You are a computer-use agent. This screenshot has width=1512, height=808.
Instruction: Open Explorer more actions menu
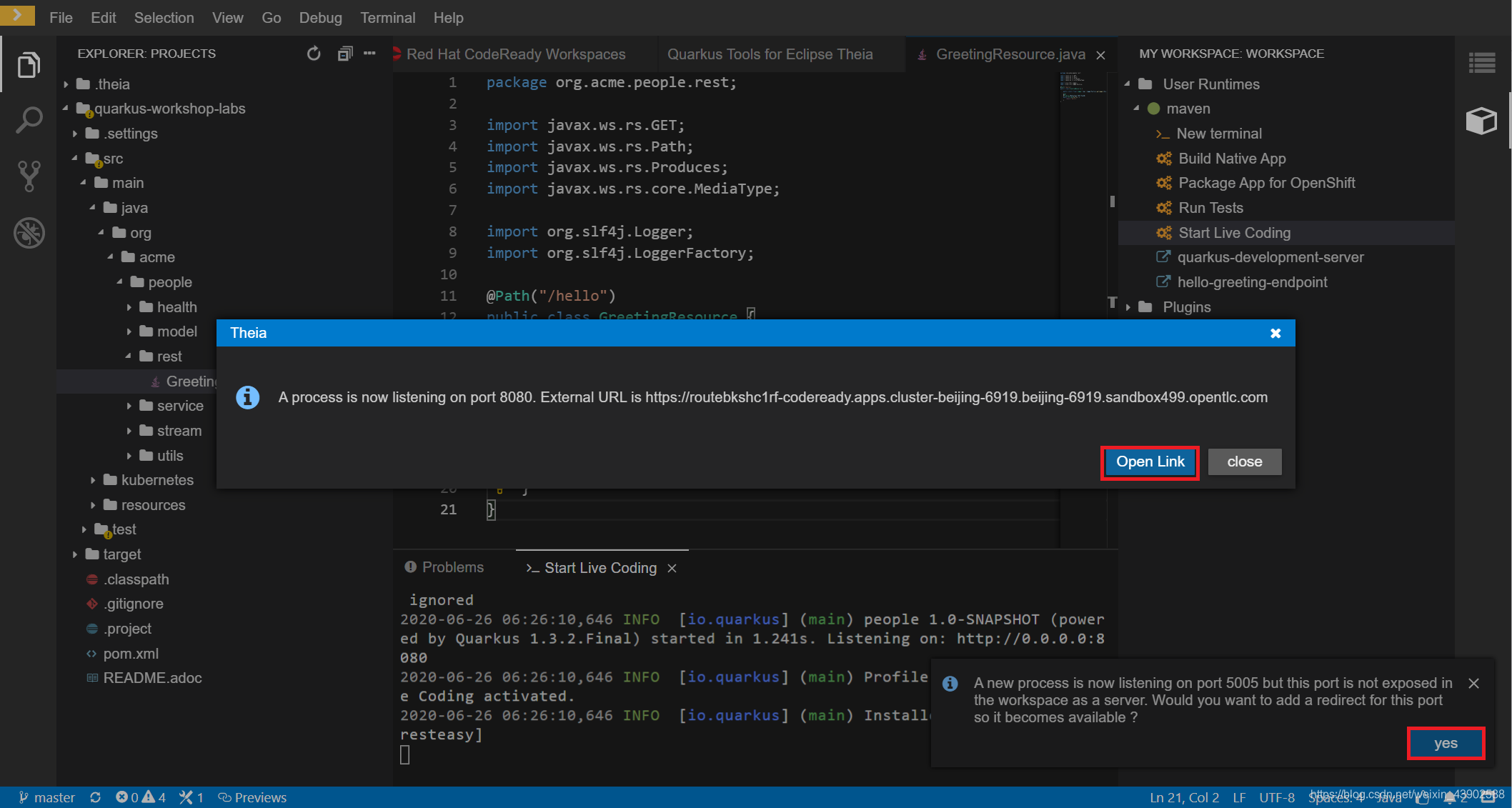coord(369,54)
